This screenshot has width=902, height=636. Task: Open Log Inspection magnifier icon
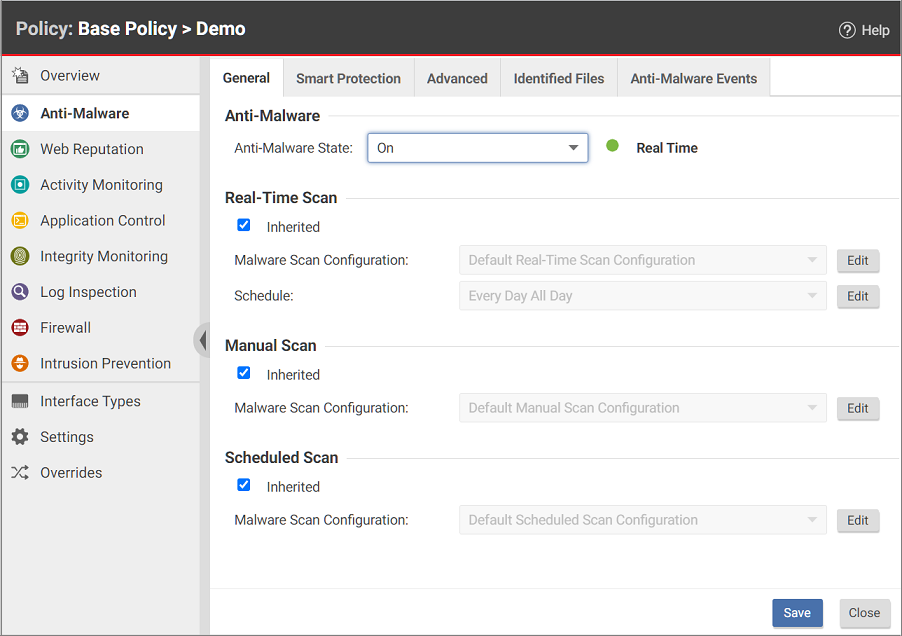coord(20,292)
